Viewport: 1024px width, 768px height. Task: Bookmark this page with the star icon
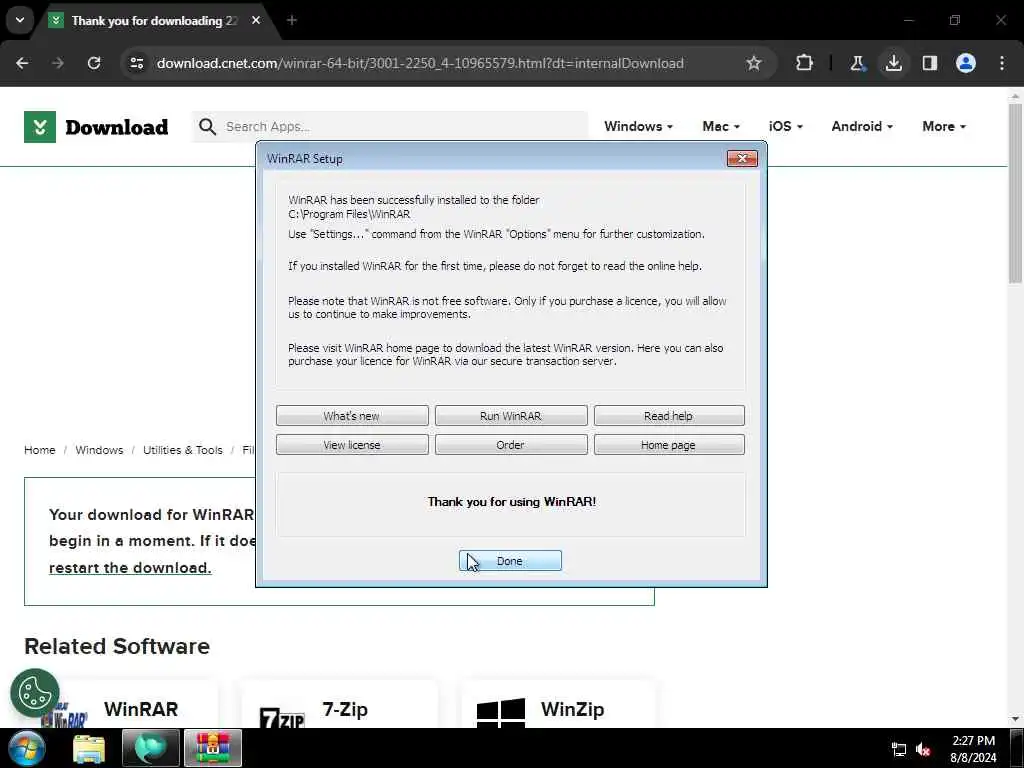click(754, 63)
